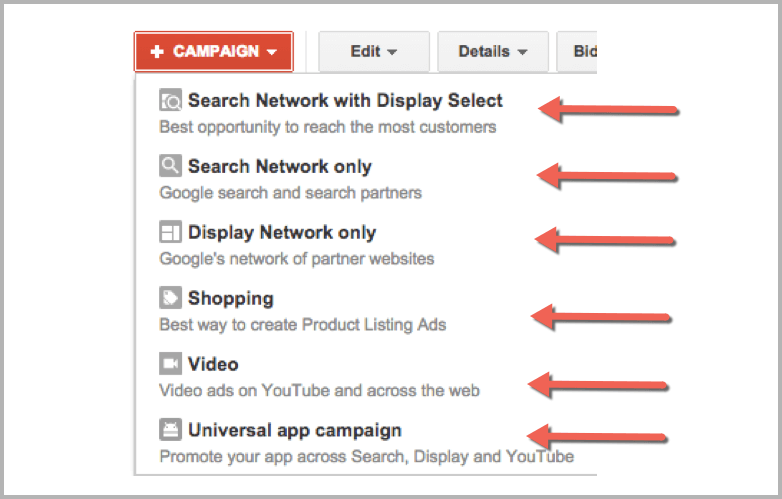Screen dimensions: 782x499
Task: Pick the Shopping campaign type
Action: (230, 299)
